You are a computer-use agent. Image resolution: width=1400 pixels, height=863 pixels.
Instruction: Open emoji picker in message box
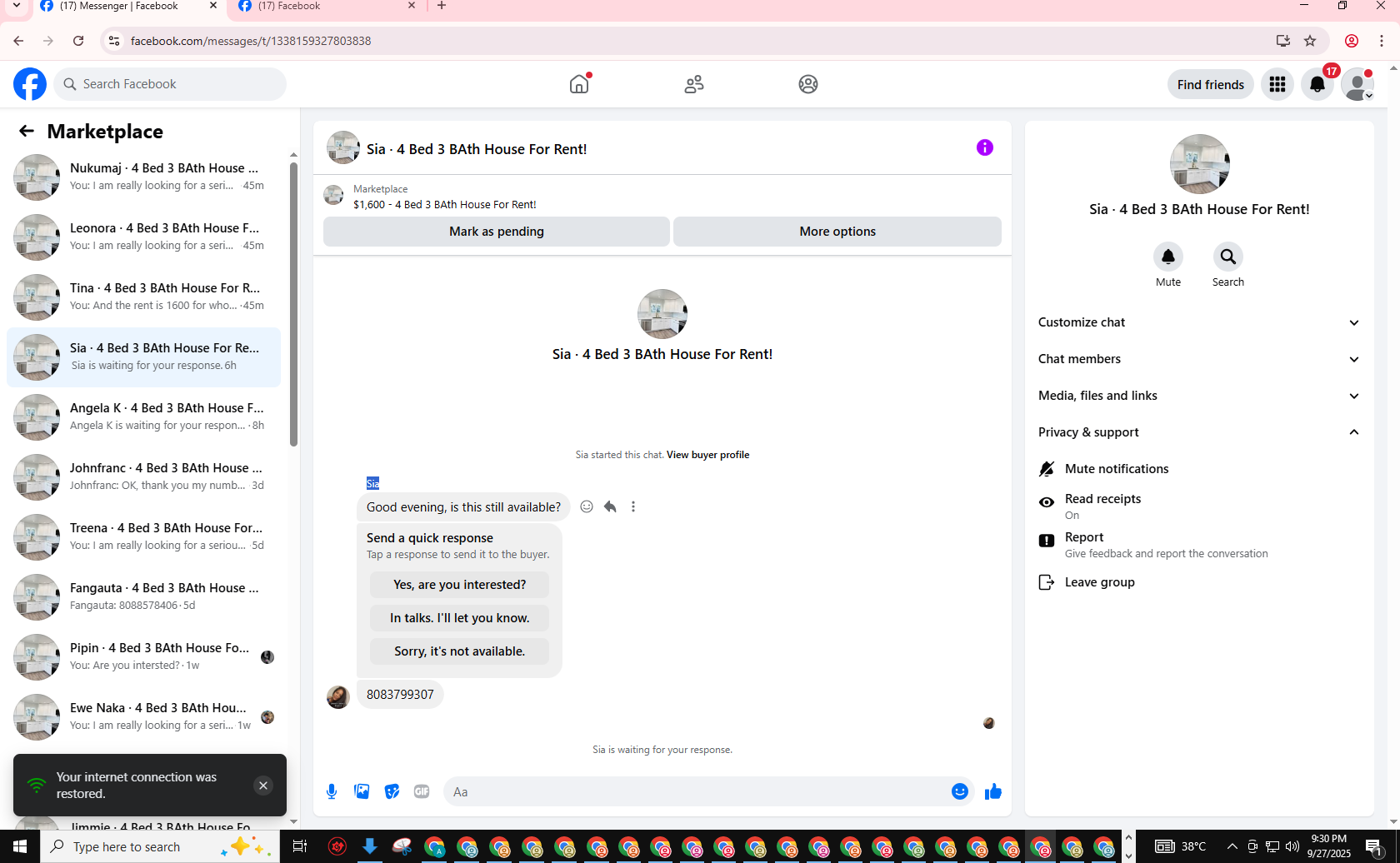point(960,791)
